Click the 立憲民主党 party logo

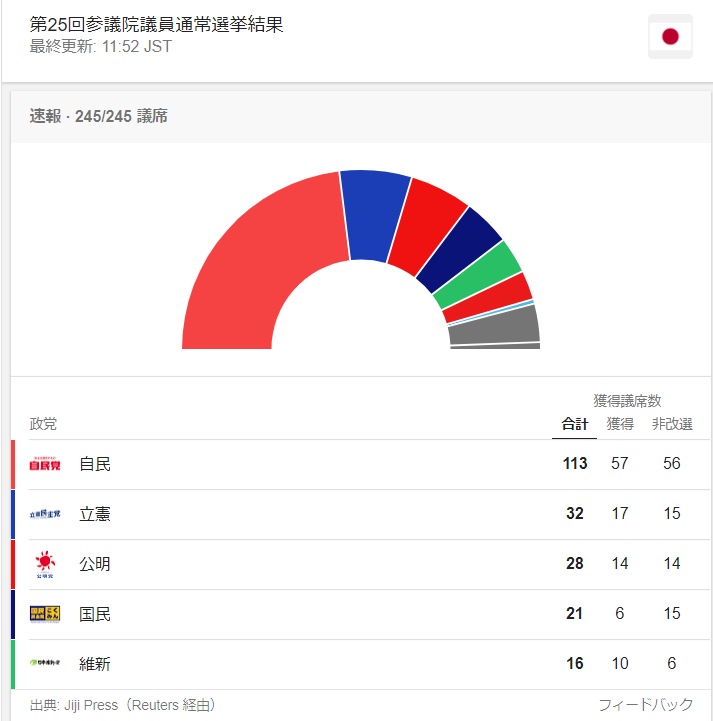point(45,514)
